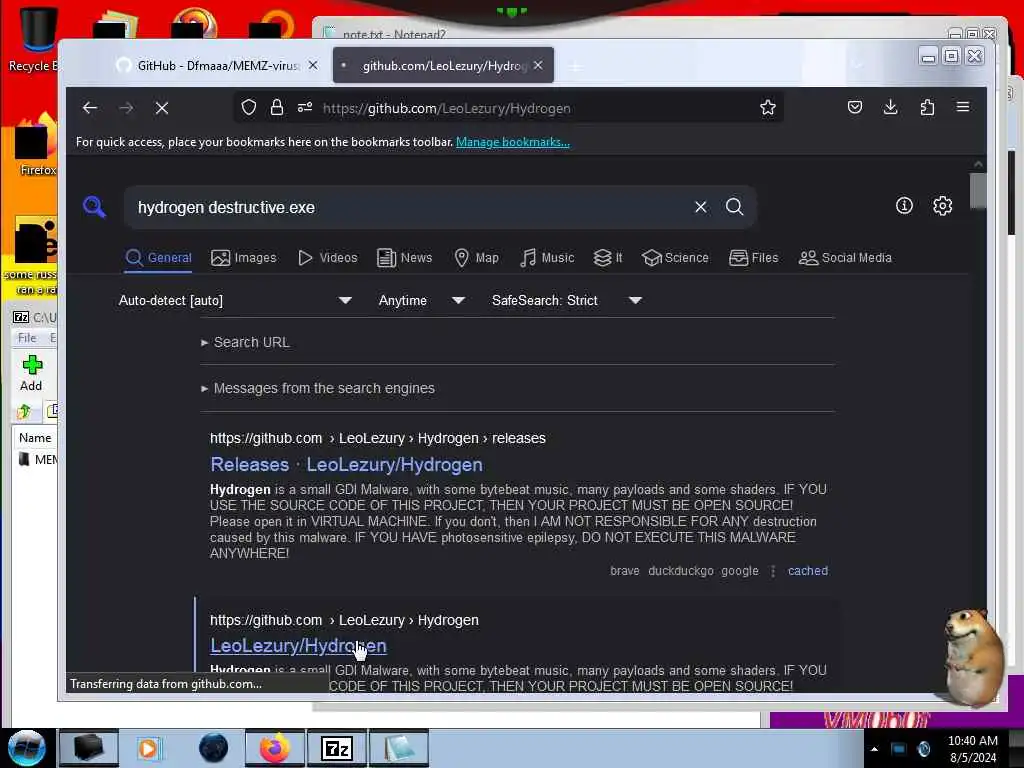Open the LeoLezury/Hydrogen result link
The height and width of the screenshot is (768, 1024).
click(298, 646)
